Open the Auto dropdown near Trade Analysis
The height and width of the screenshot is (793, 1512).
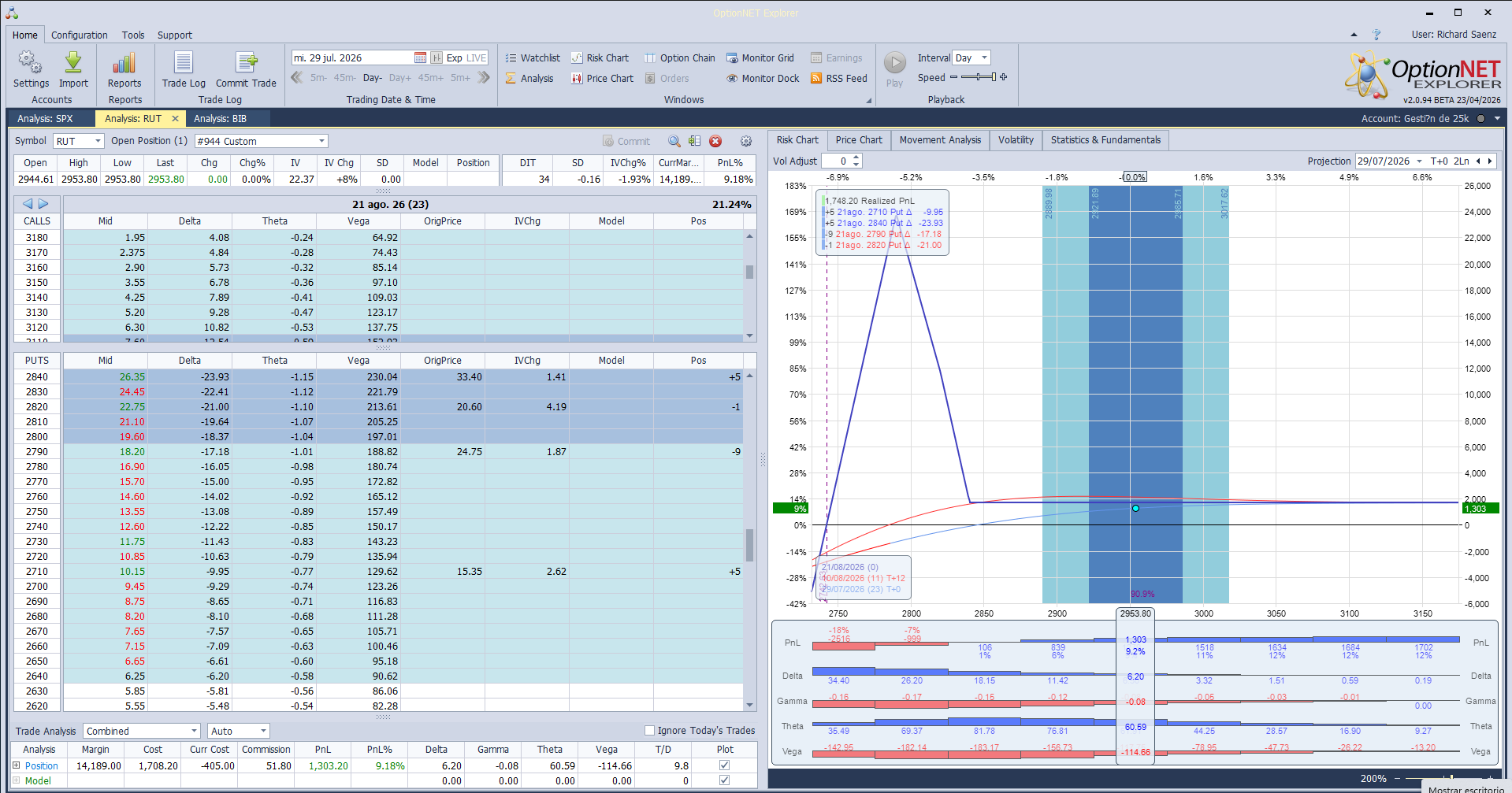[x=263, y=731]
